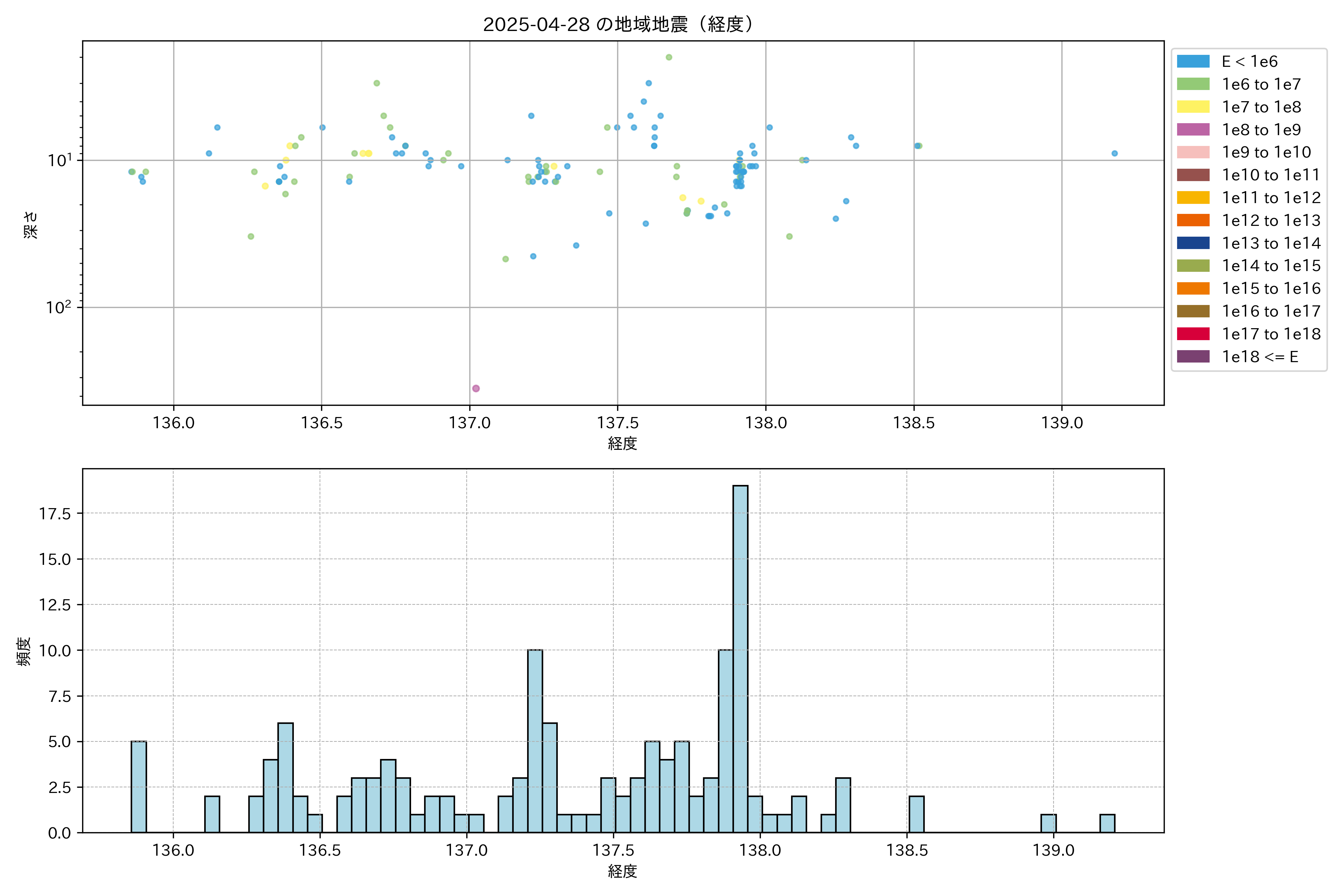
Task: Click the tallest histogram bar near 137.9
Action: point(741,657)
